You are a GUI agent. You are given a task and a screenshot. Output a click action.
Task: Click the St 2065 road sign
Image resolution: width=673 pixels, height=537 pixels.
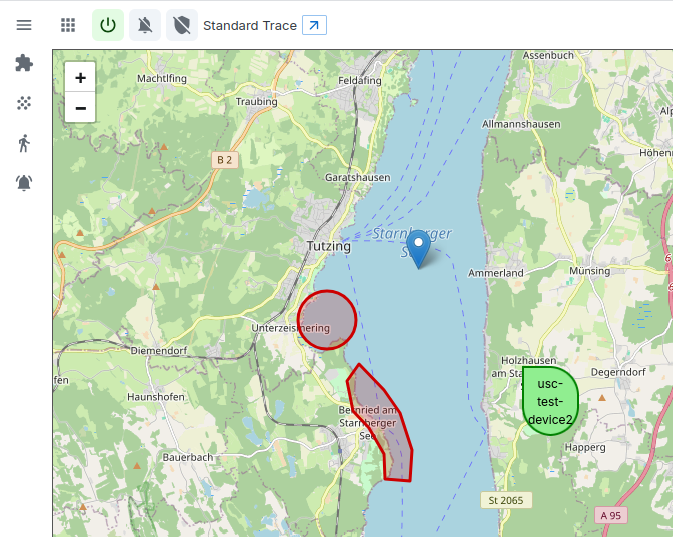pos(505,499)
